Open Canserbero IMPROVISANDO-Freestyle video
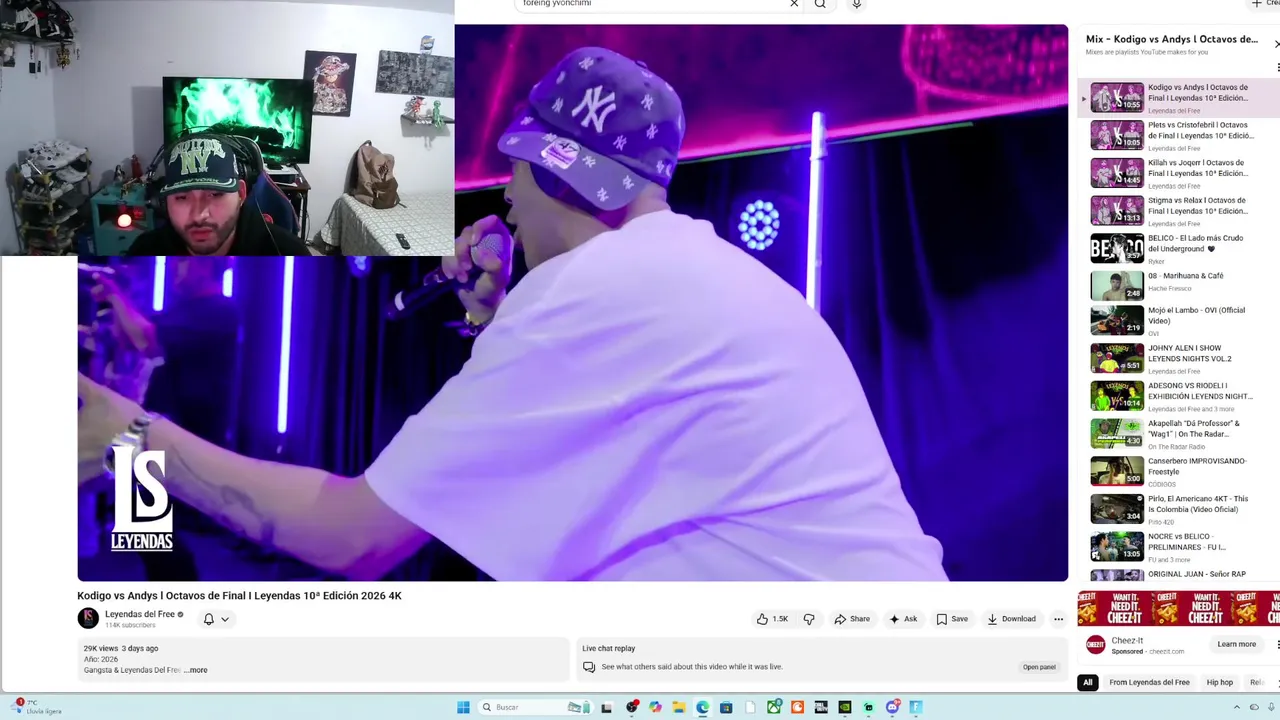 point(1171,472)
